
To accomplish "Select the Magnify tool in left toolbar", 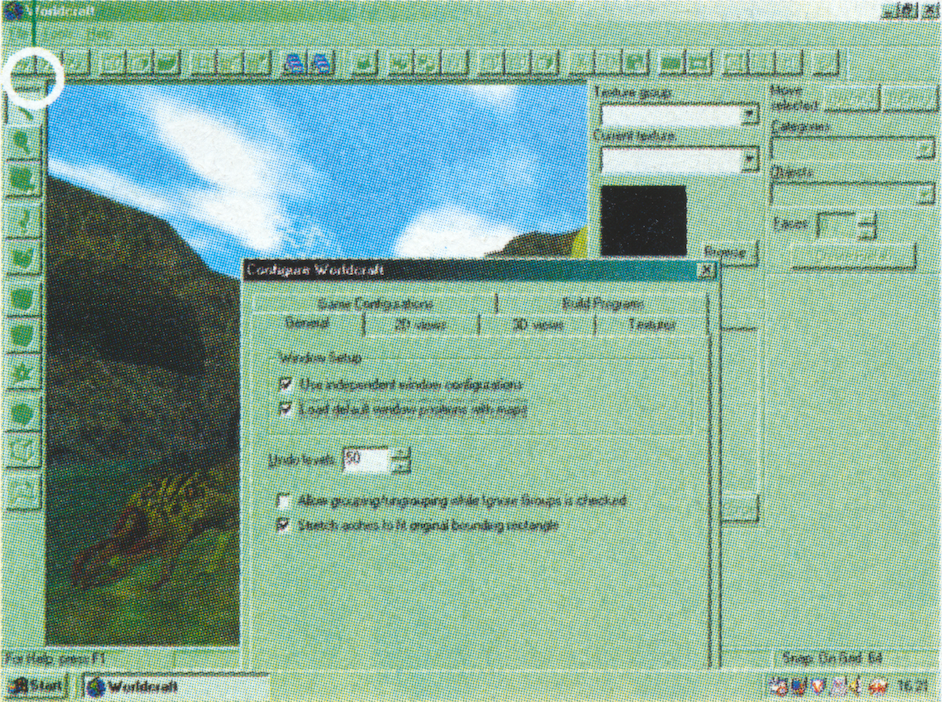I will [22, 143].
